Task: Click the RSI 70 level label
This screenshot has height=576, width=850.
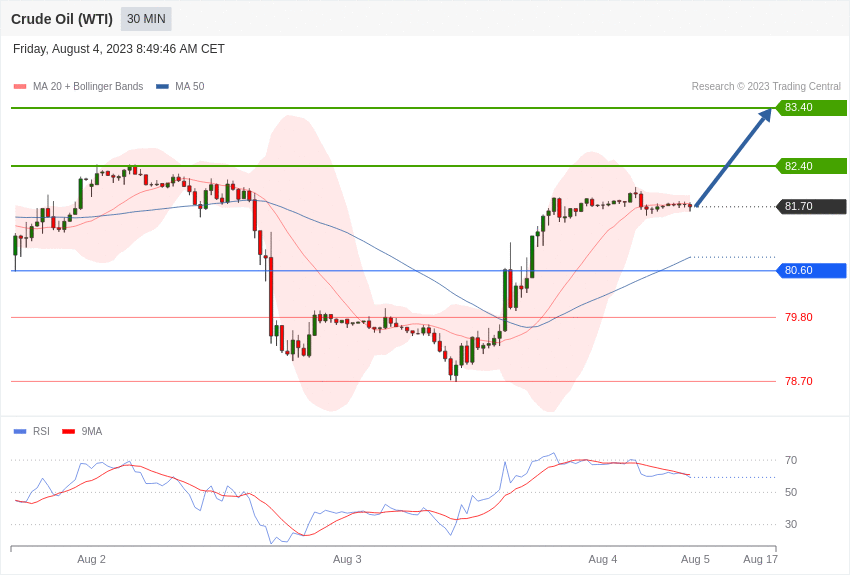Action: tap(791, 460)
